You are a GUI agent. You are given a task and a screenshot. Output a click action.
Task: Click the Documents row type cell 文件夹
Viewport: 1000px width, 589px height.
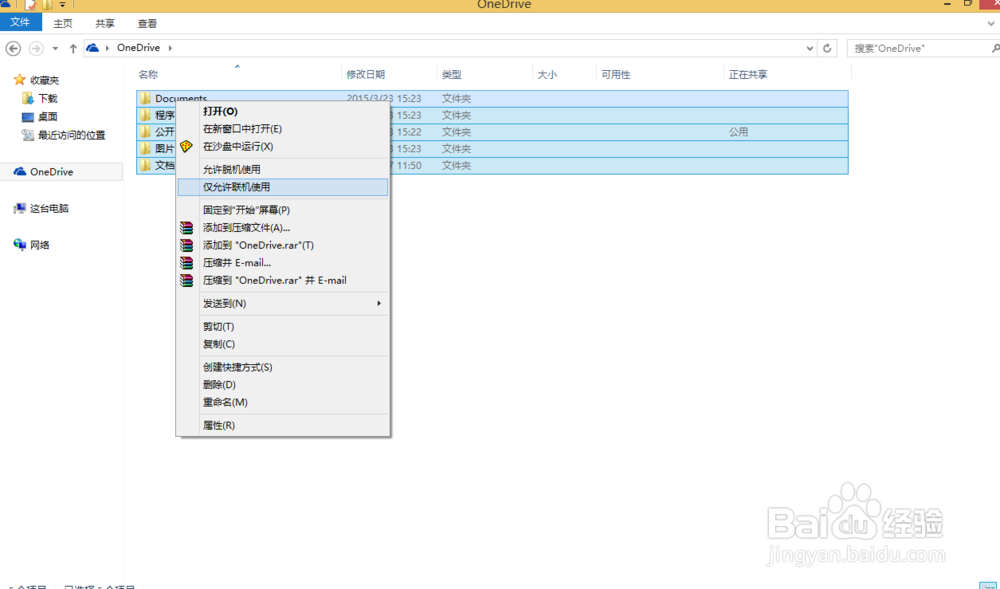(x=457, y=99)
